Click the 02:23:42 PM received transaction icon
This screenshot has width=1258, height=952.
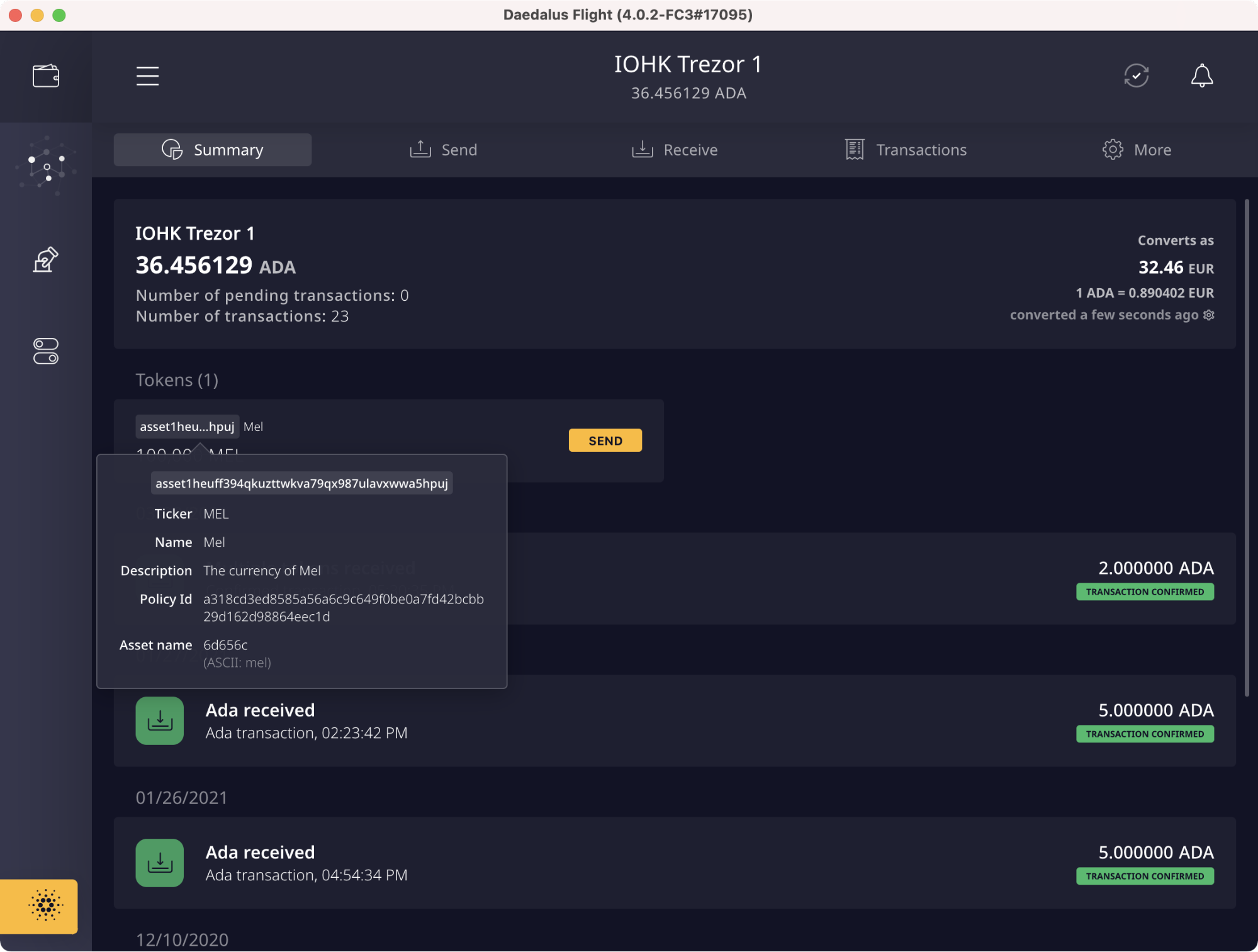[x=160, y=720]
